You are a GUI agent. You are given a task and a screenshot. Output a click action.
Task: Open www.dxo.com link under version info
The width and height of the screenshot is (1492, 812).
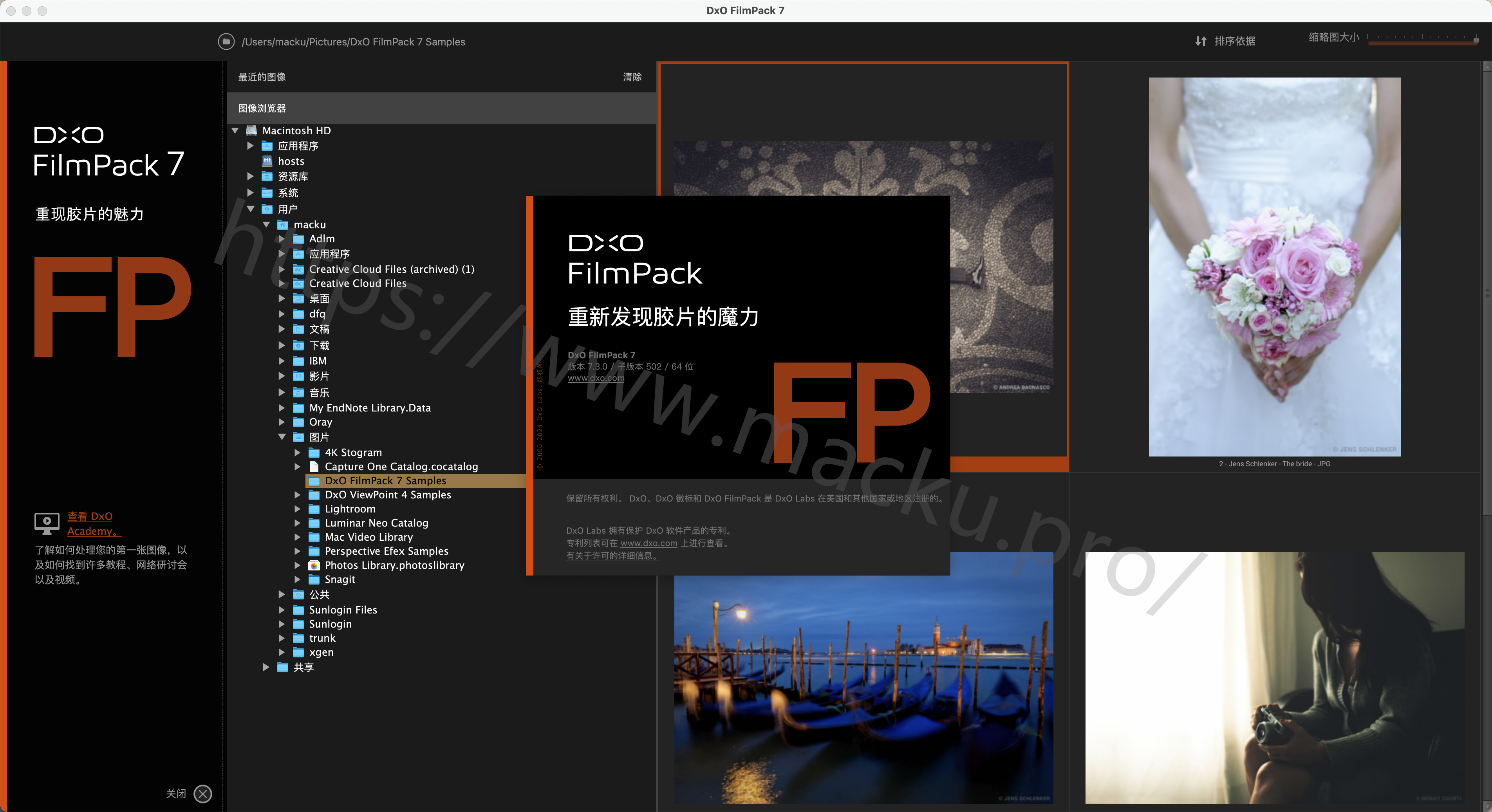(595, 378)
